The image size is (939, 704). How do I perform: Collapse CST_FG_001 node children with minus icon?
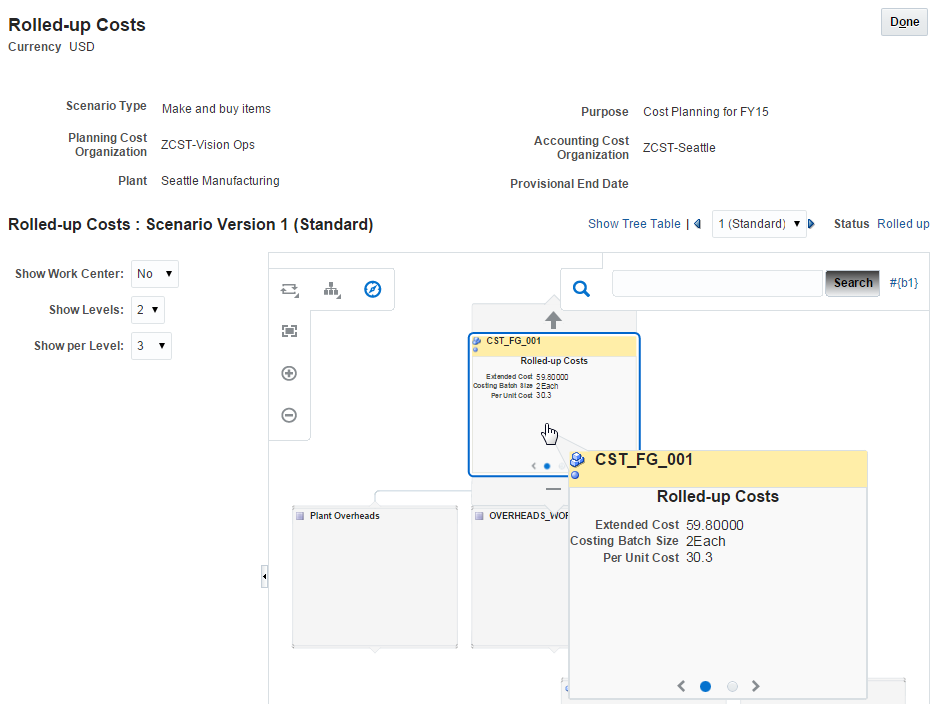pyautogui.click(x=553, y=490)
